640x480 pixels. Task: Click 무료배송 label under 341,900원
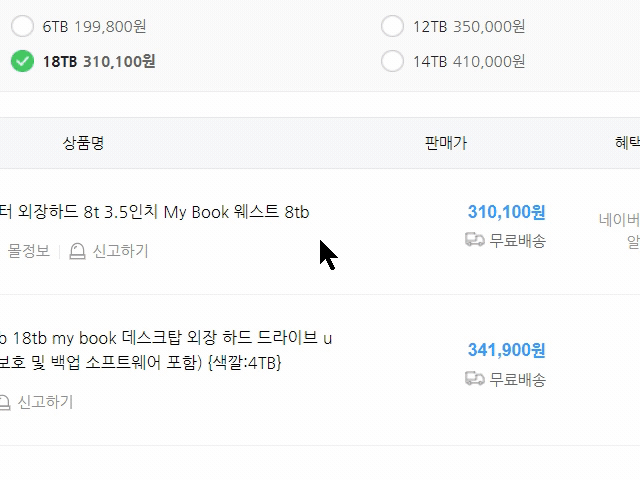[x=518, y=379]
